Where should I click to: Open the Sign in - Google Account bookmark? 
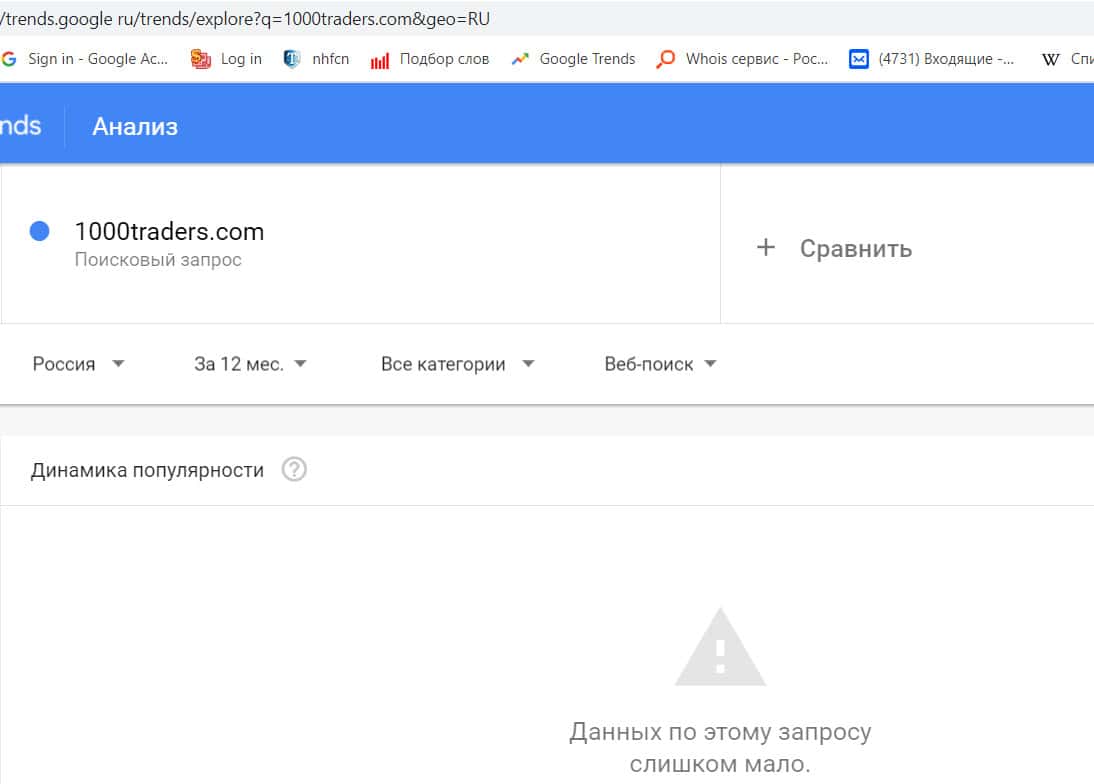pos(87,59)
